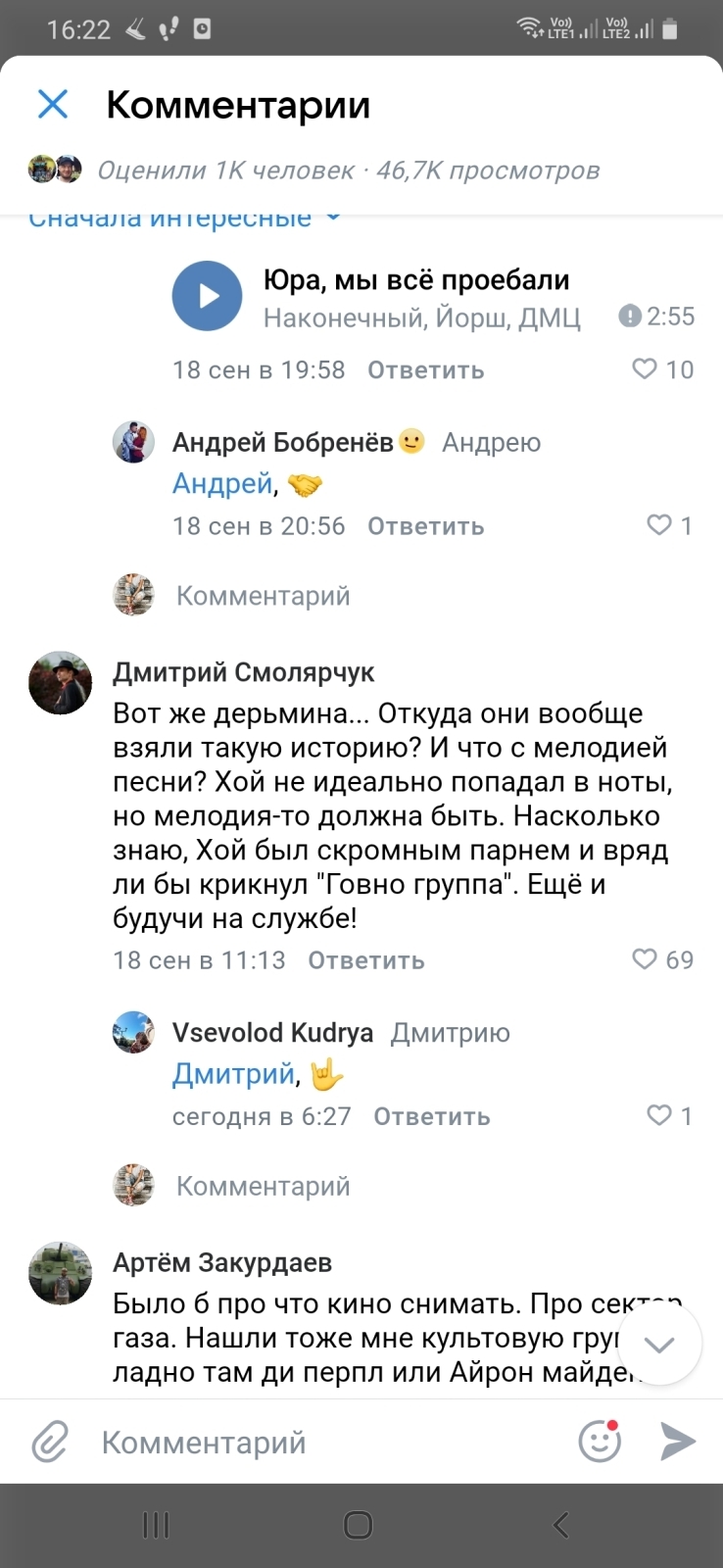Viewport: 723px width, 1568px height.
Task: Toggle the heart under the audio attachment
Action: pos(644,369)
